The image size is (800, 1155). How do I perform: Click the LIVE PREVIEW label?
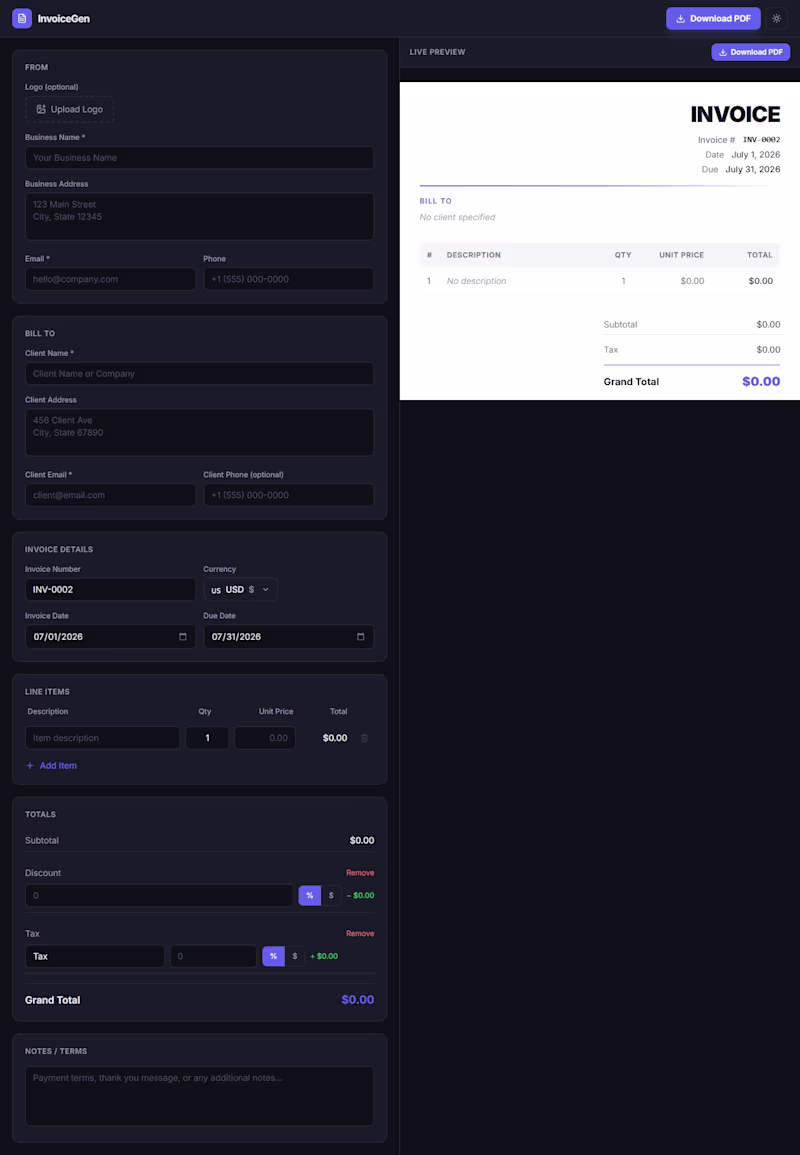point(438,52)
